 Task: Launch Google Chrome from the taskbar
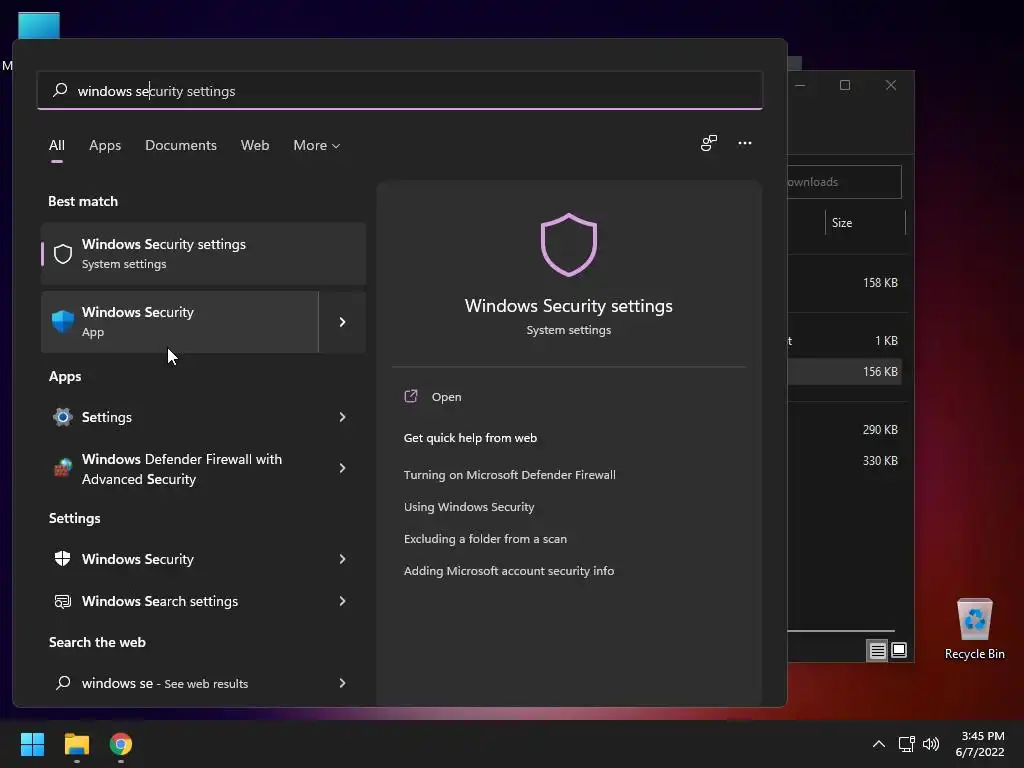pos(121,744)
